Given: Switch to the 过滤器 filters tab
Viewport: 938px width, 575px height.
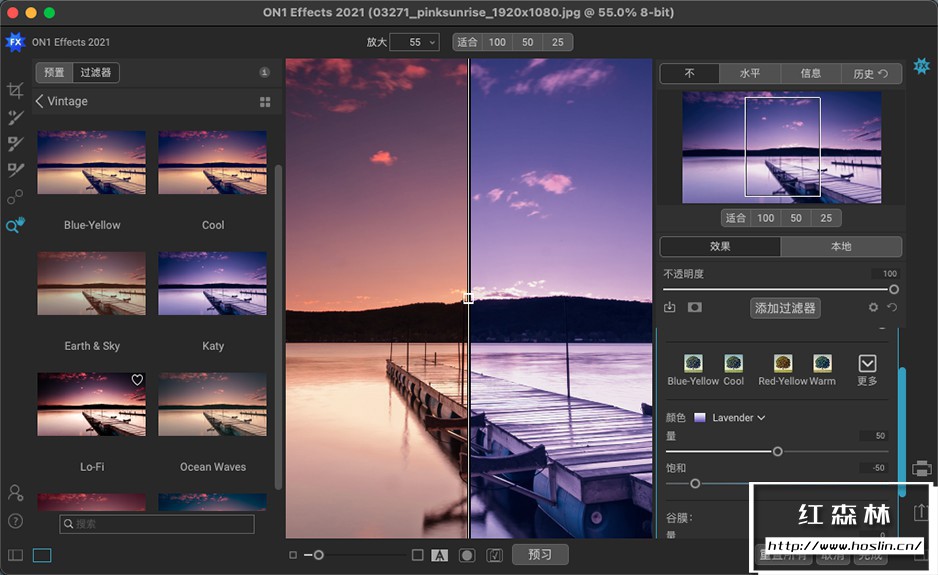Looking at the screenshot, I should click(96, 72).
